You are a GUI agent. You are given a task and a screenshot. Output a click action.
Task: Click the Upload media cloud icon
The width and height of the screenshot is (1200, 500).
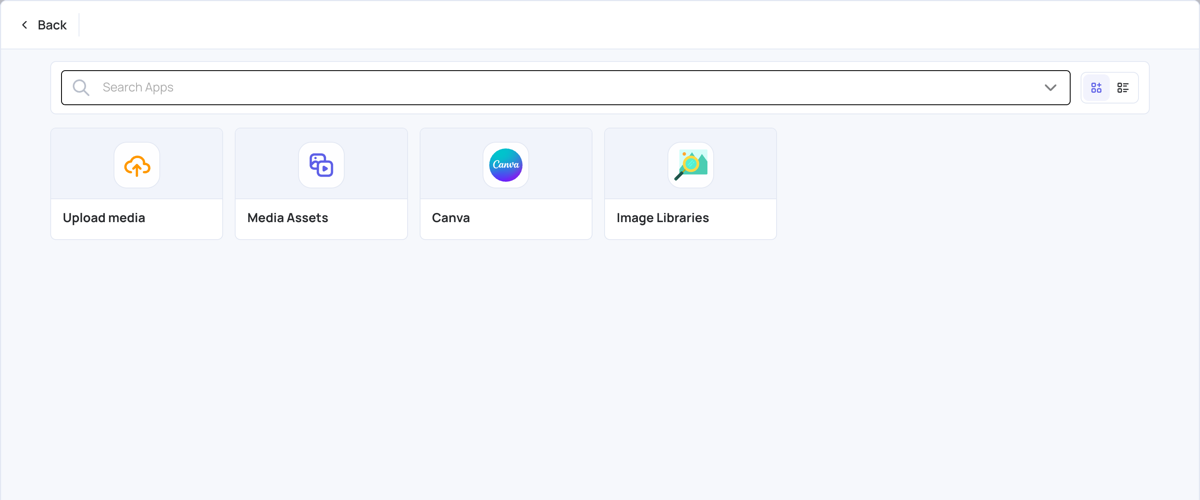click(x=137, y=165)
